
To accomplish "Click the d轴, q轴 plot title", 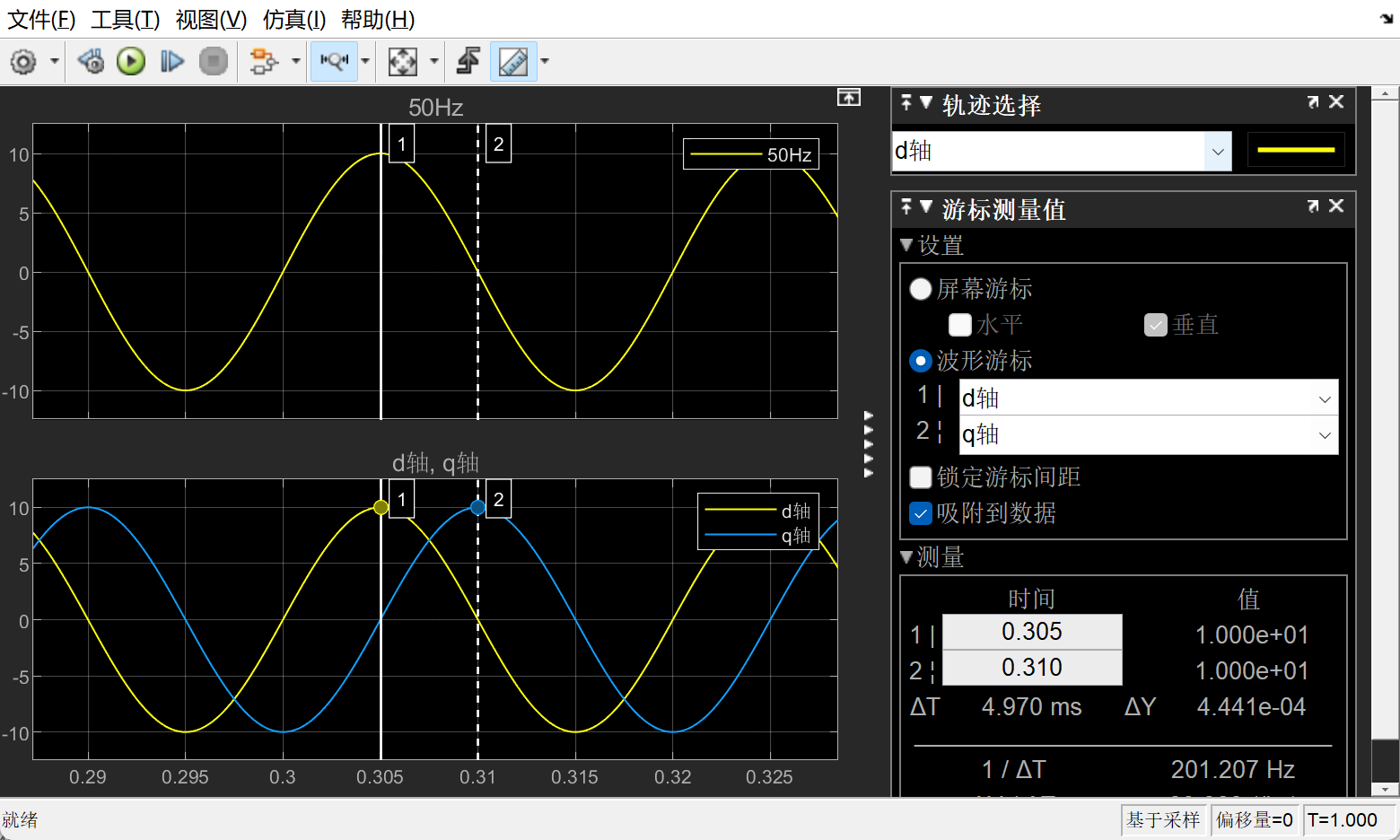I will (x=435, y=463).
